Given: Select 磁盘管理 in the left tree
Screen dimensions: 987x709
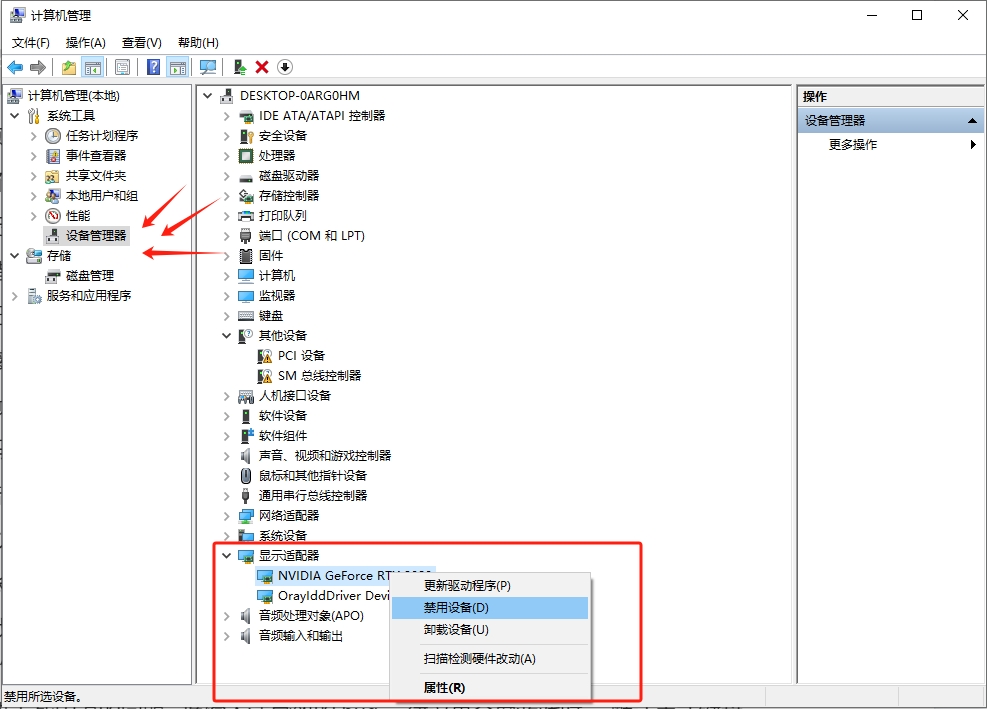Looking at the screenshot, I should (90, 276).
